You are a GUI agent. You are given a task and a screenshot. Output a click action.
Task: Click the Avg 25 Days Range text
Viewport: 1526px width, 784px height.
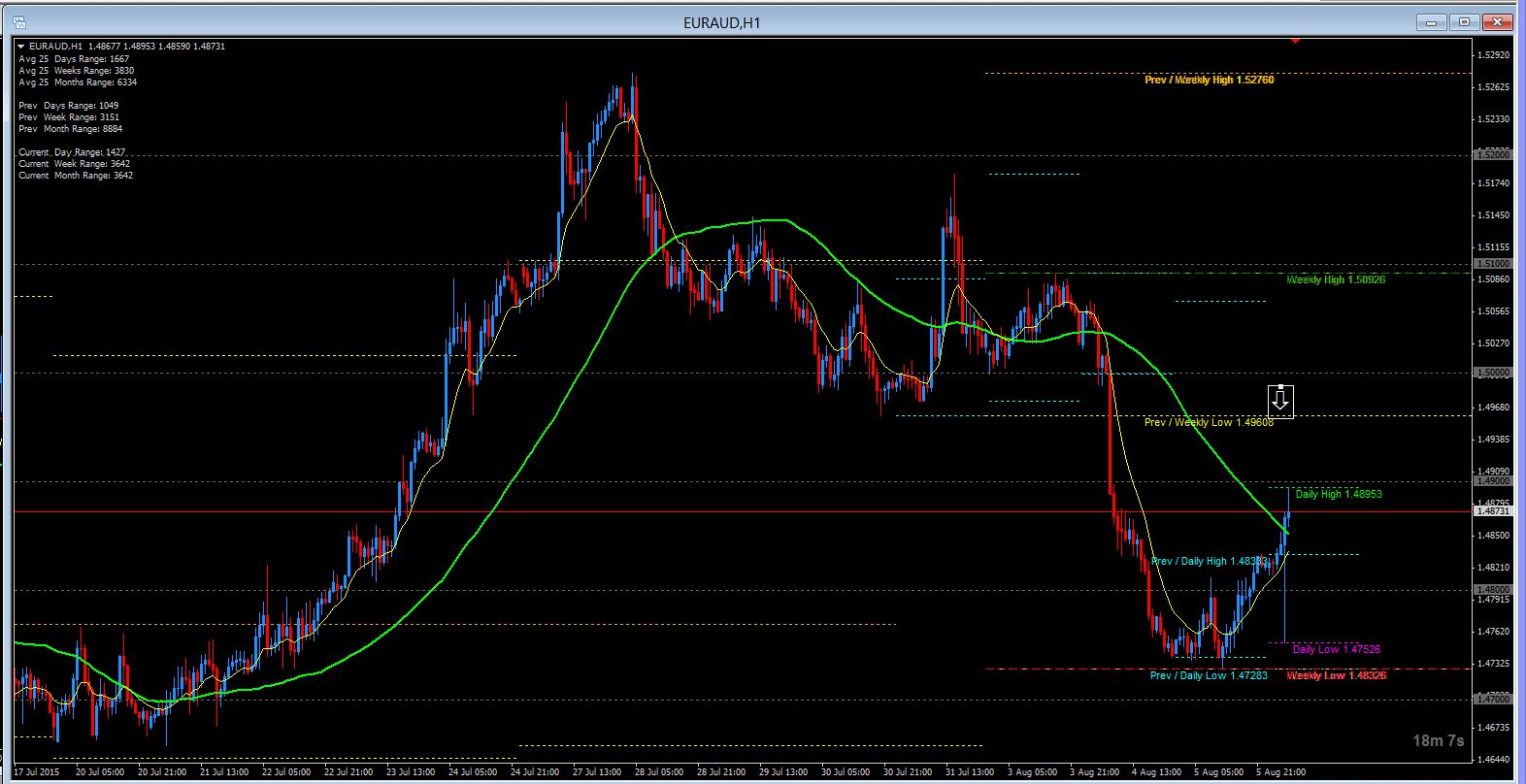click(74, 59)
